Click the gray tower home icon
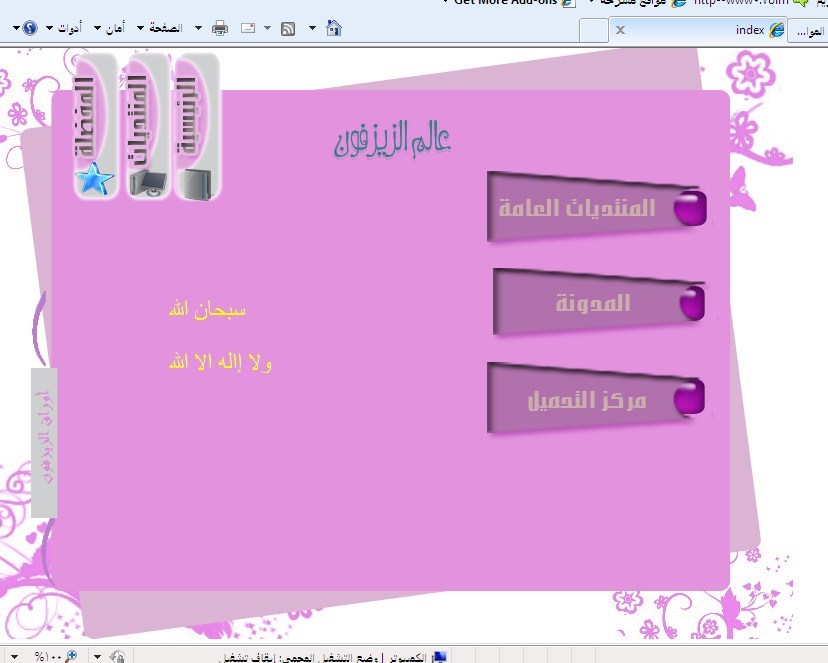Viewport: 828px width, 663px height. tap(196, 183)
